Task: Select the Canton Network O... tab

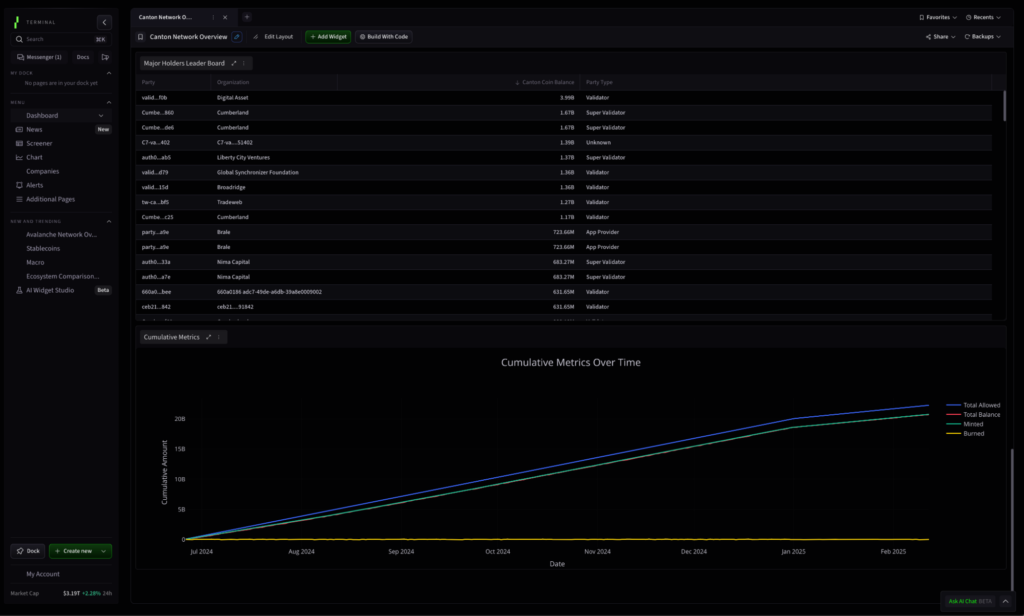Action: pyautogui.click(x=165, y=17)
